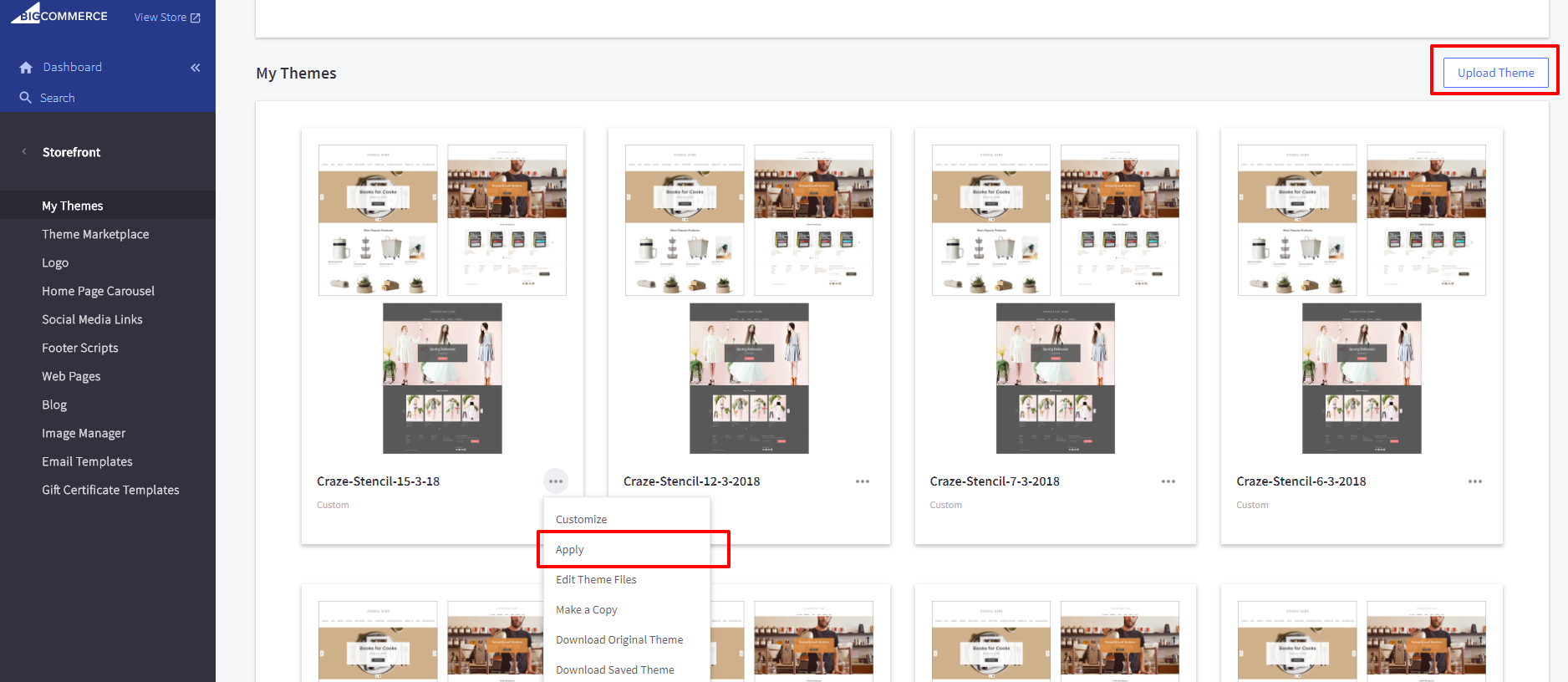
Task: Open Logo settings
Action: (55, 262)
